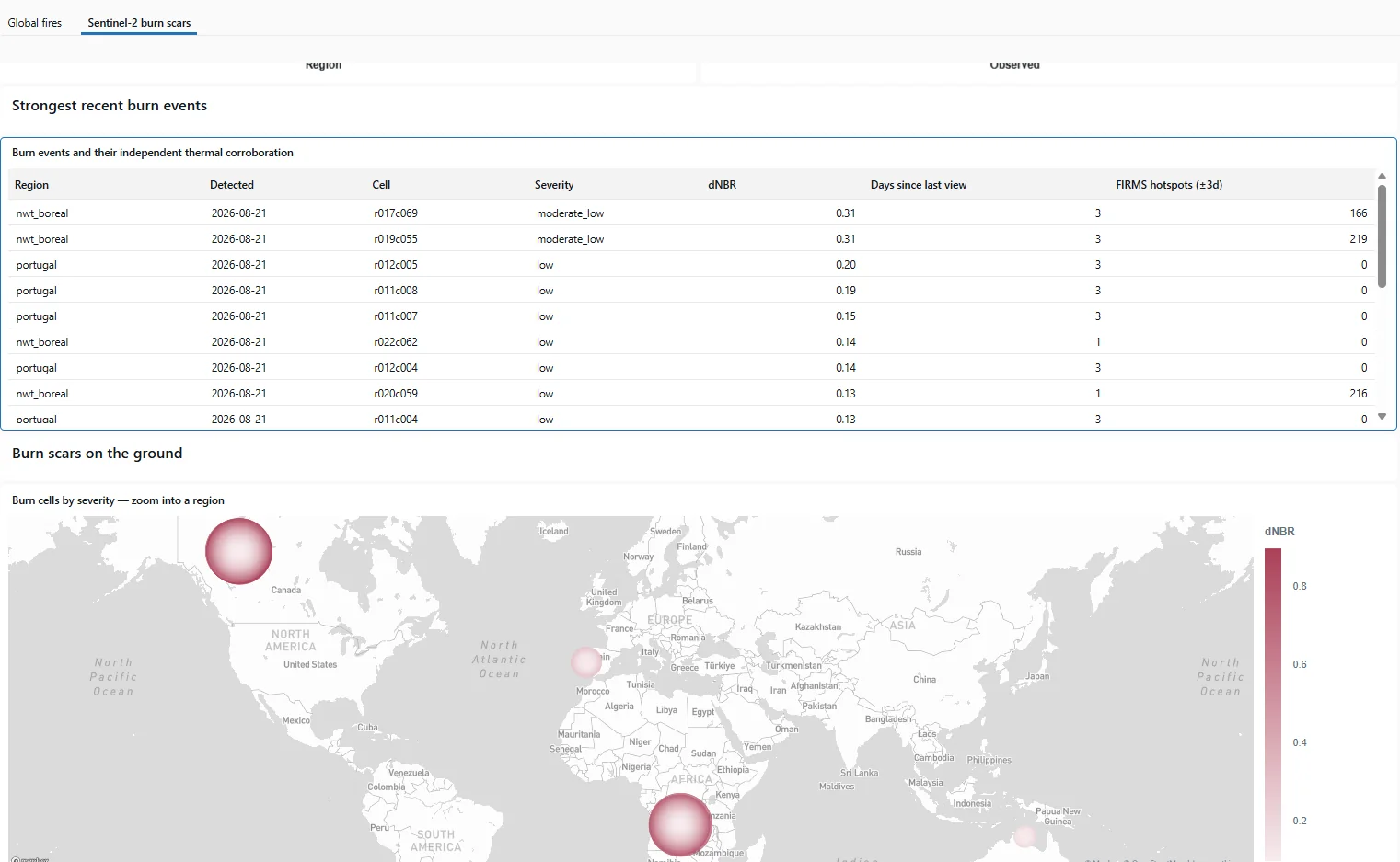Click FIRMS hotspot count 216
Image resolution: width=1400 pixels, height=862 pixels.
pos(1359,394)
